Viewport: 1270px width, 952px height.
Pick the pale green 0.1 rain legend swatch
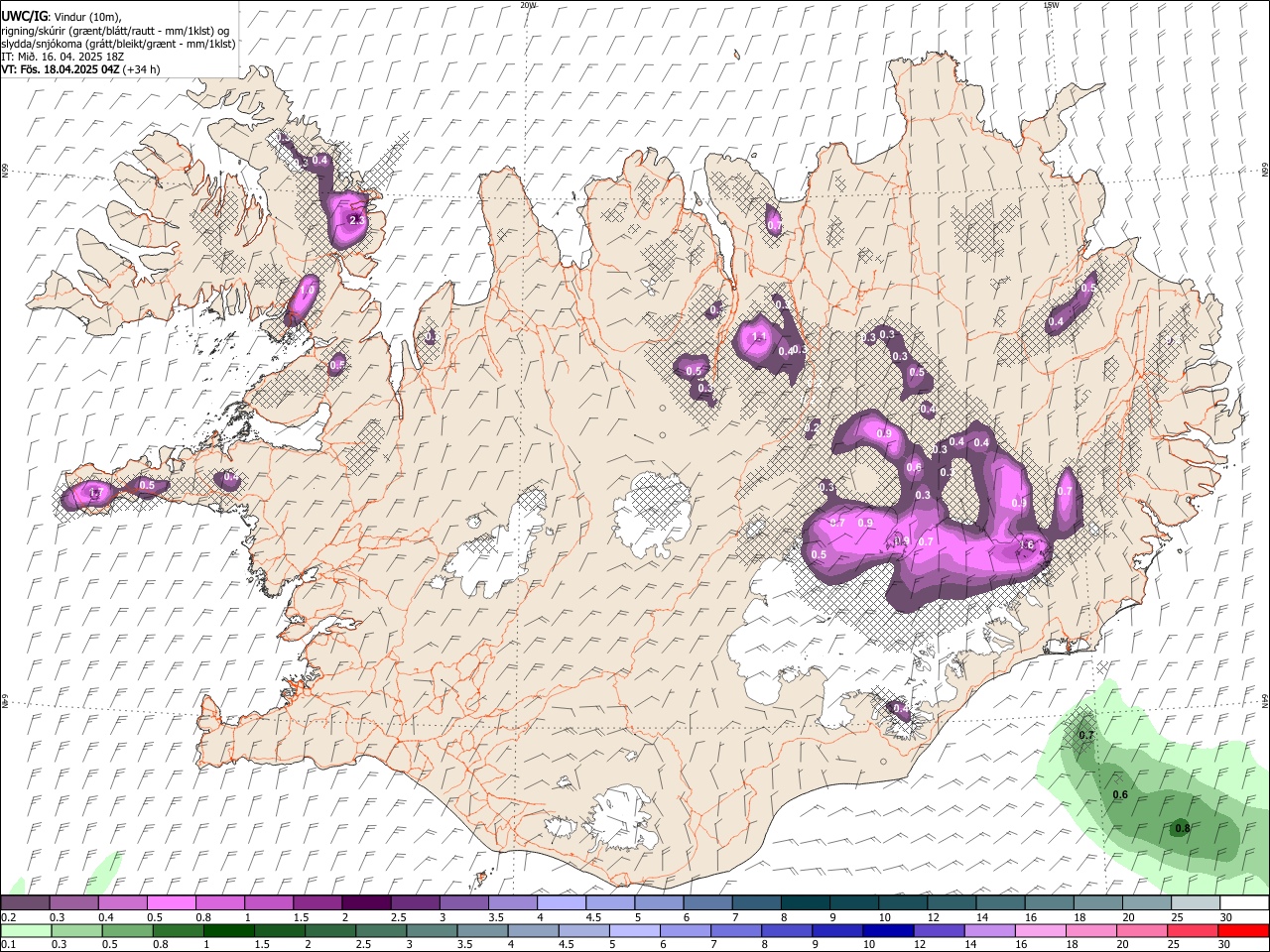point(25,931)
